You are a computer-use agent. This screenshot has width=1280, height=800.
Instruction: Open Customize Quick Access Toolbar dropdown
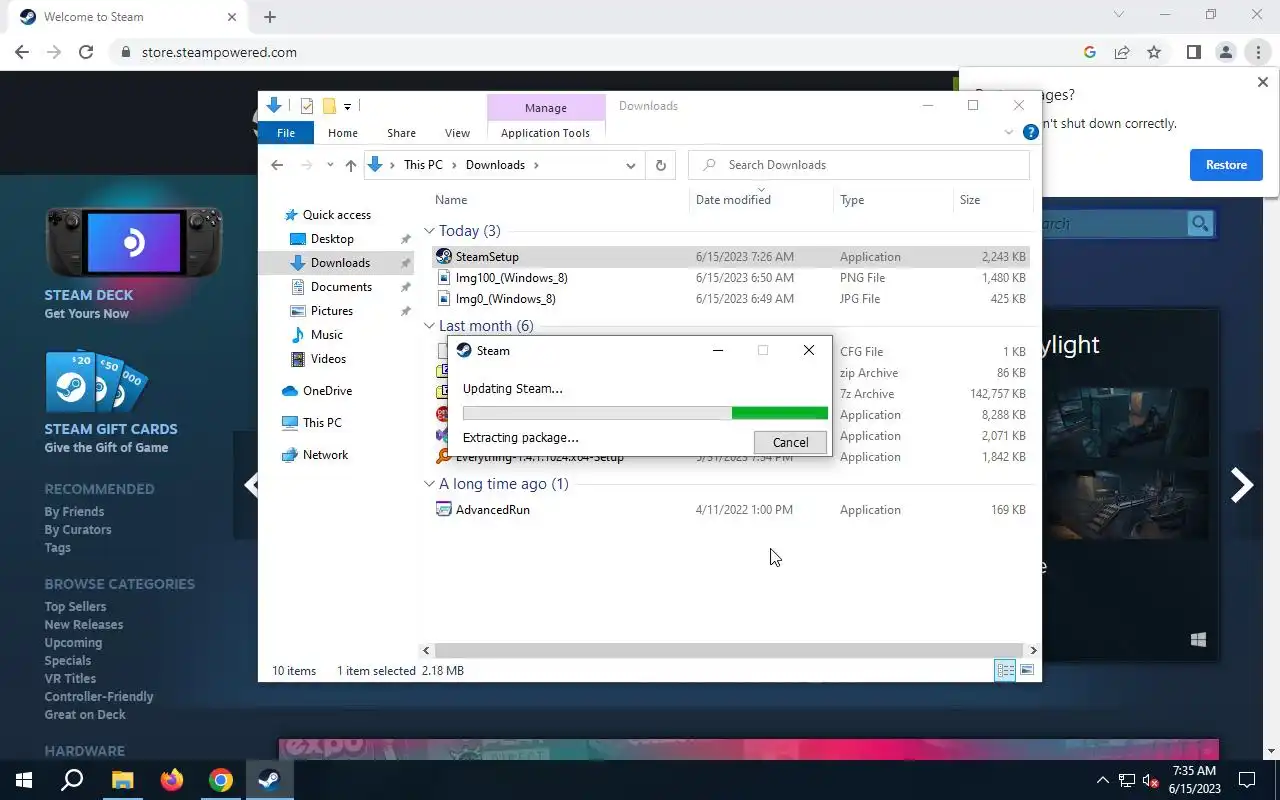click(347, 106)
